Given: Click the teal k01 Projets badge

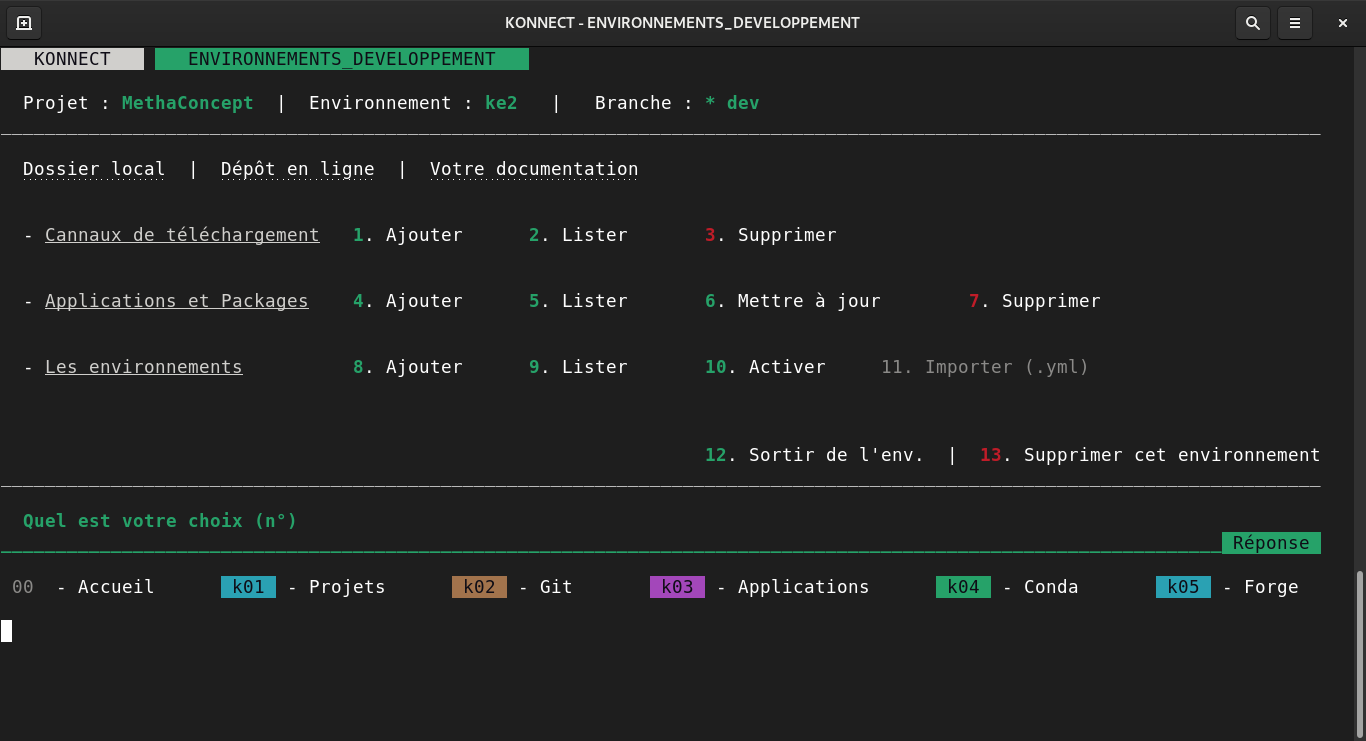Looking at the screenshot, I should [x=248, y=587].
